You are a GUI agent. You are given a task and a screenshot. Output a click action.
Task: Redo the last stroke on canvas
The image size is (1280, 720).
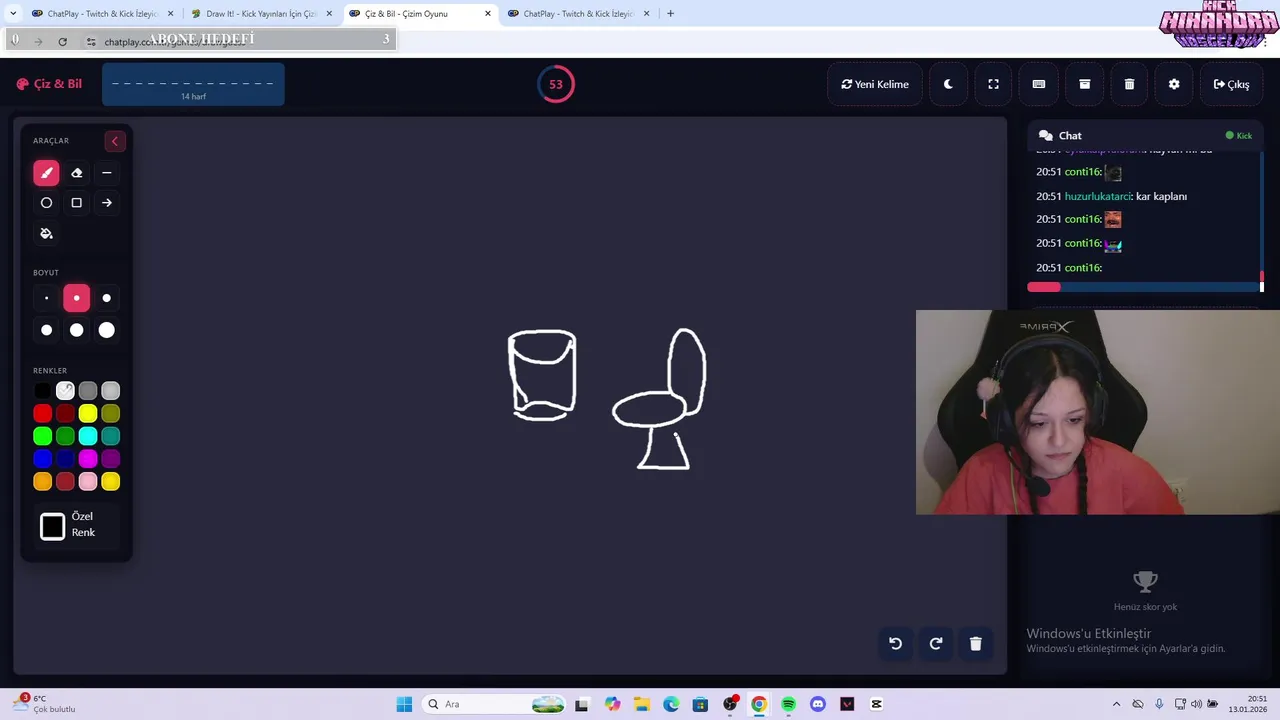(x=936, y=644)
